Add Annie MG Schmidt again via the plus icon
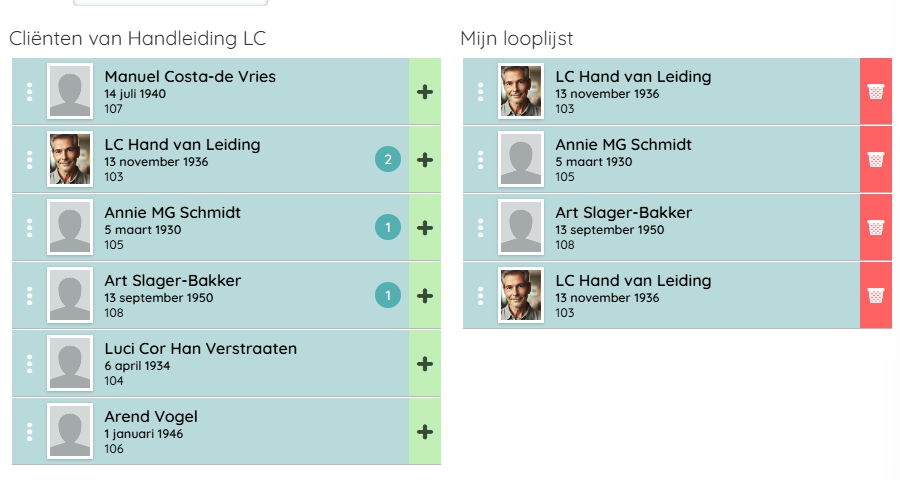The width and height of the screenshot is (900, 480). coord(425,228)
